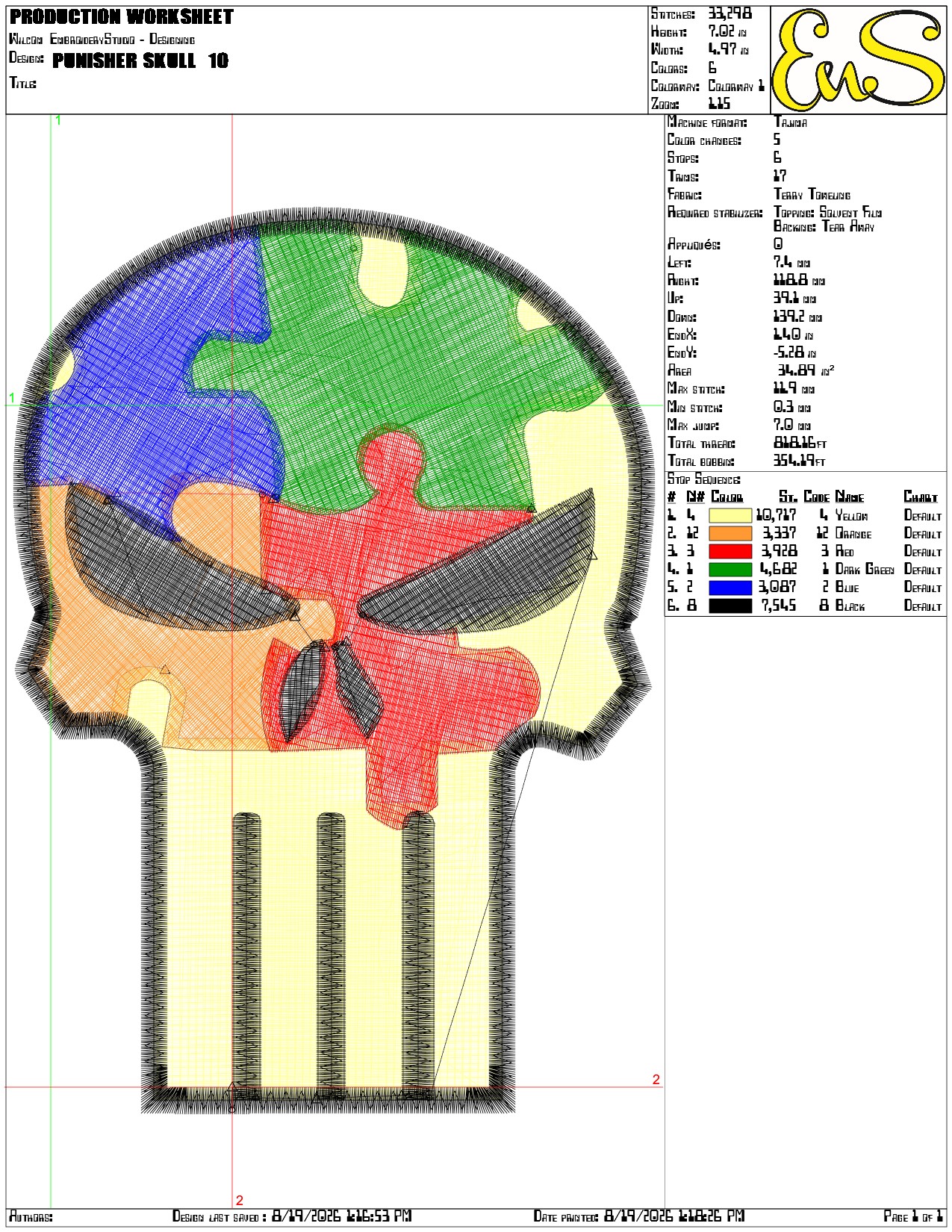This screenshot has height=1232, width=952.
Task: Click the Up value '39.1 mm'
Action: point(794,299)
